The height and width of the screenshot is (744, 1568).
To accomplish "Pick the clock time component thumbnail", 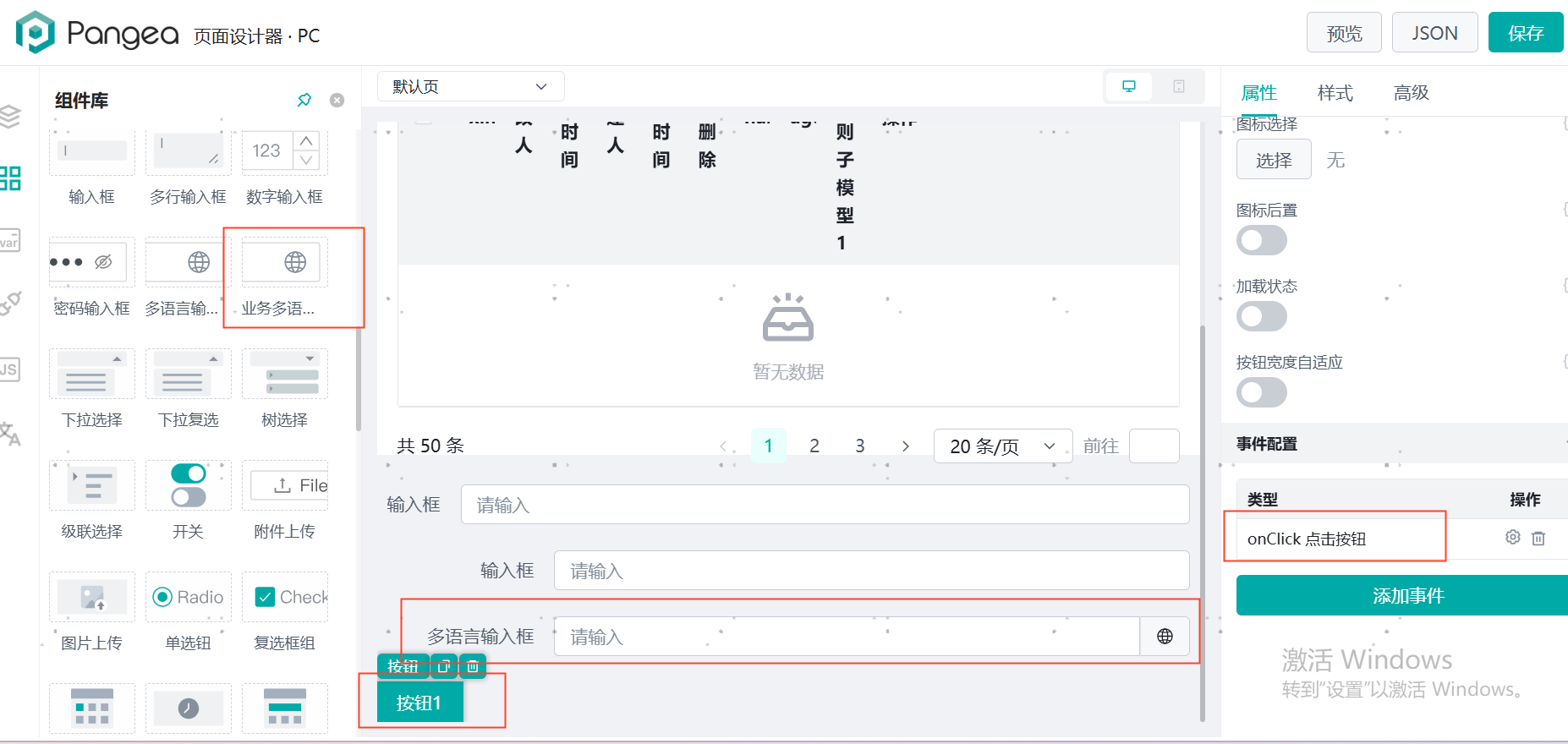I will [x=189, y=708].
